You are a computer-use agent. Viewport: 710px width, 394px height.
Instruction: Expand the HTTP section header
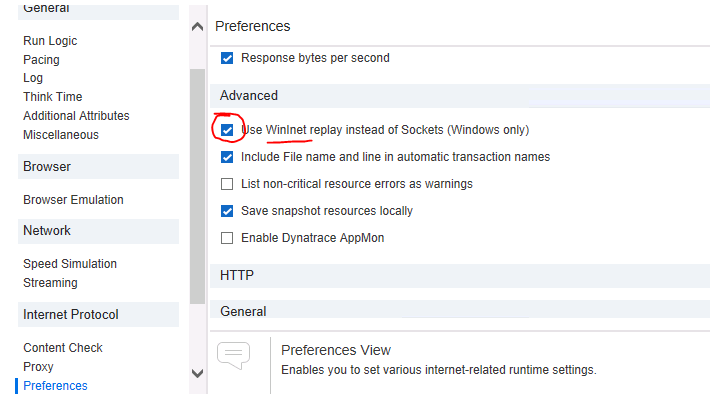point(460,275)
